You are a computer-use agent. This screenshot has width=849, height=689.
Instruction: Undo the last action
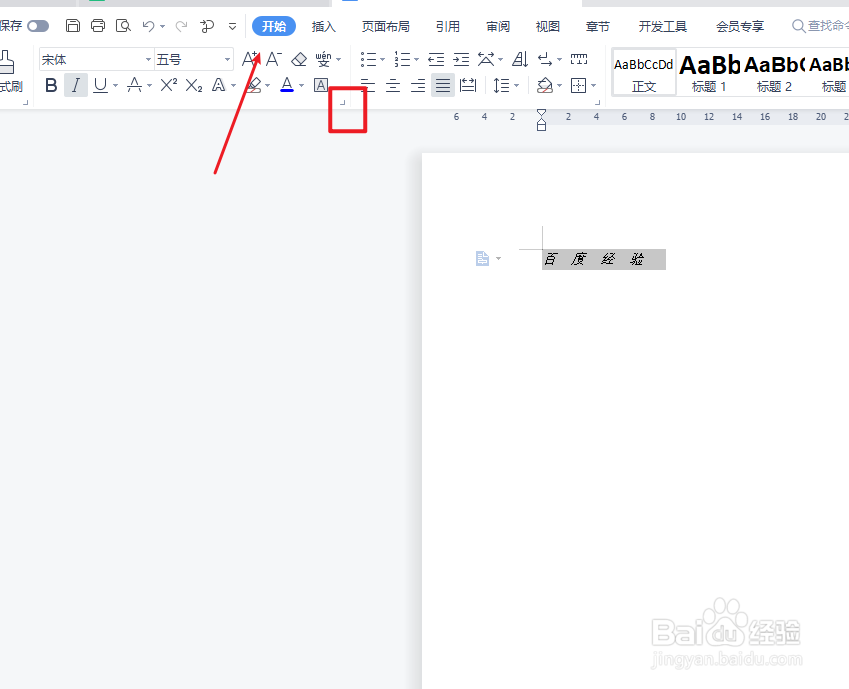tap(148, 25)
